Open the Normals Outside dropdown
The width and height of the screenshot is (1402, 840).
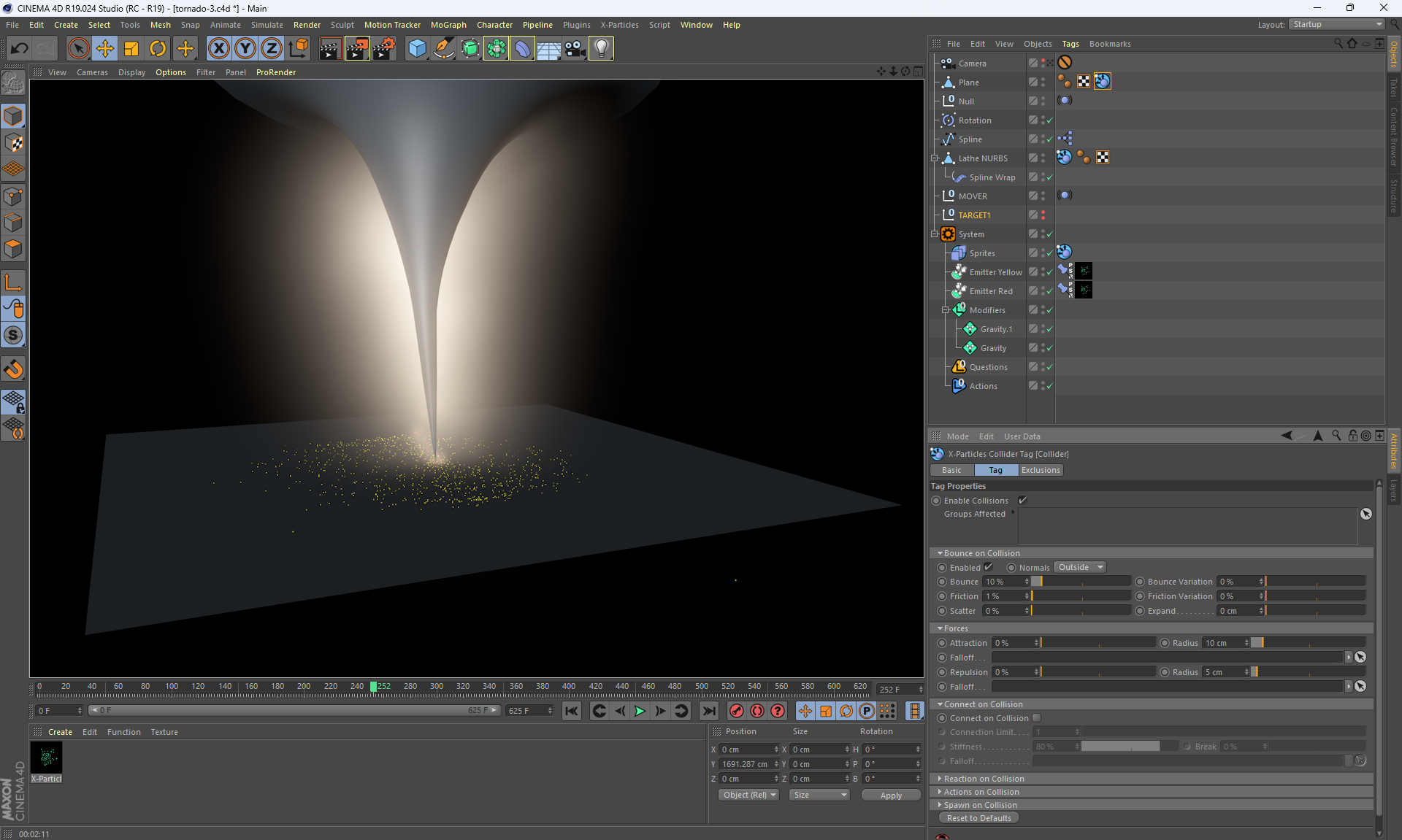click(x=1081, y=567)
